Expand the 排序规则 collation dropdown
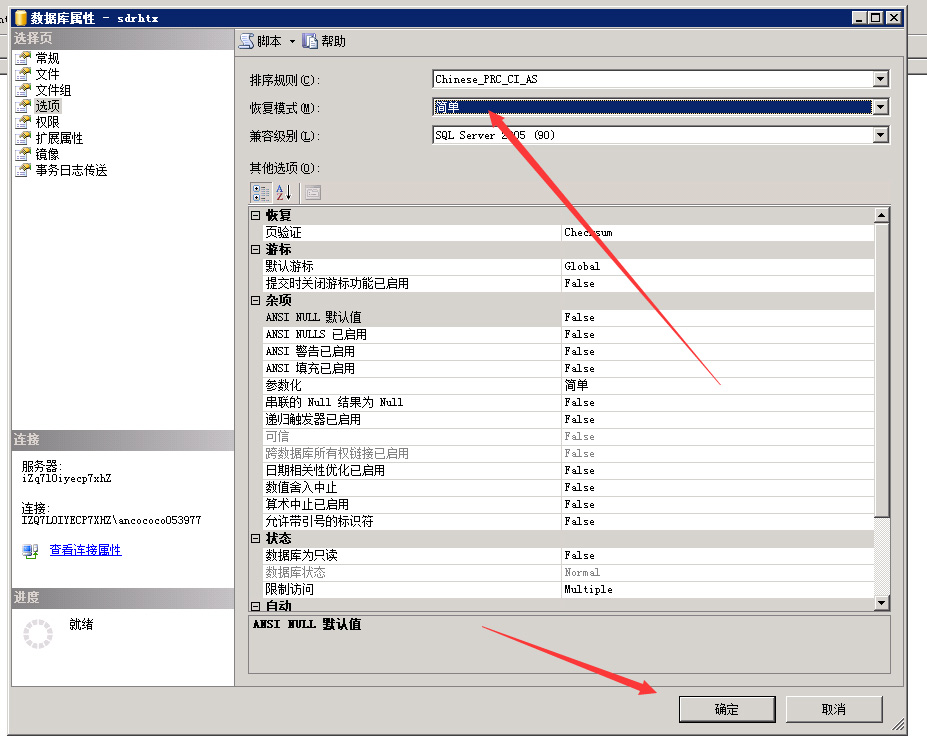 tap(880, 80)
